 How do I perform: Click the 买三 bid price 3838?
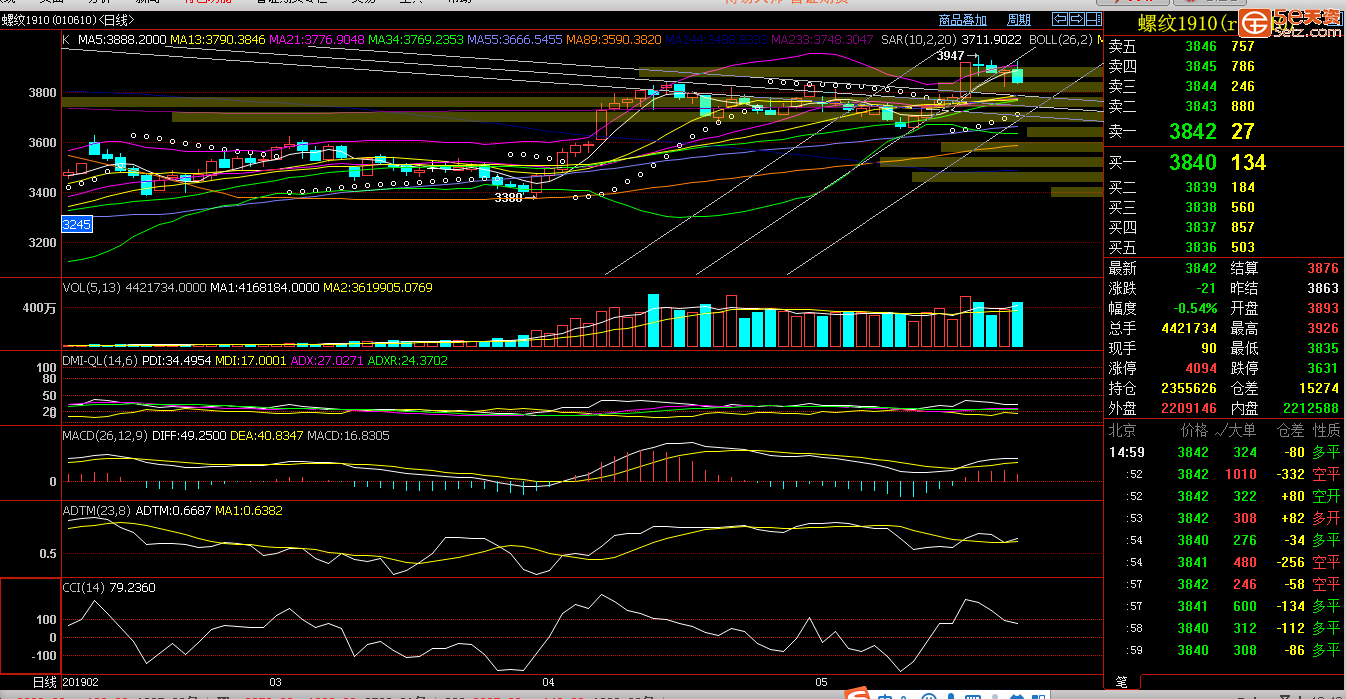(1201, 207)
